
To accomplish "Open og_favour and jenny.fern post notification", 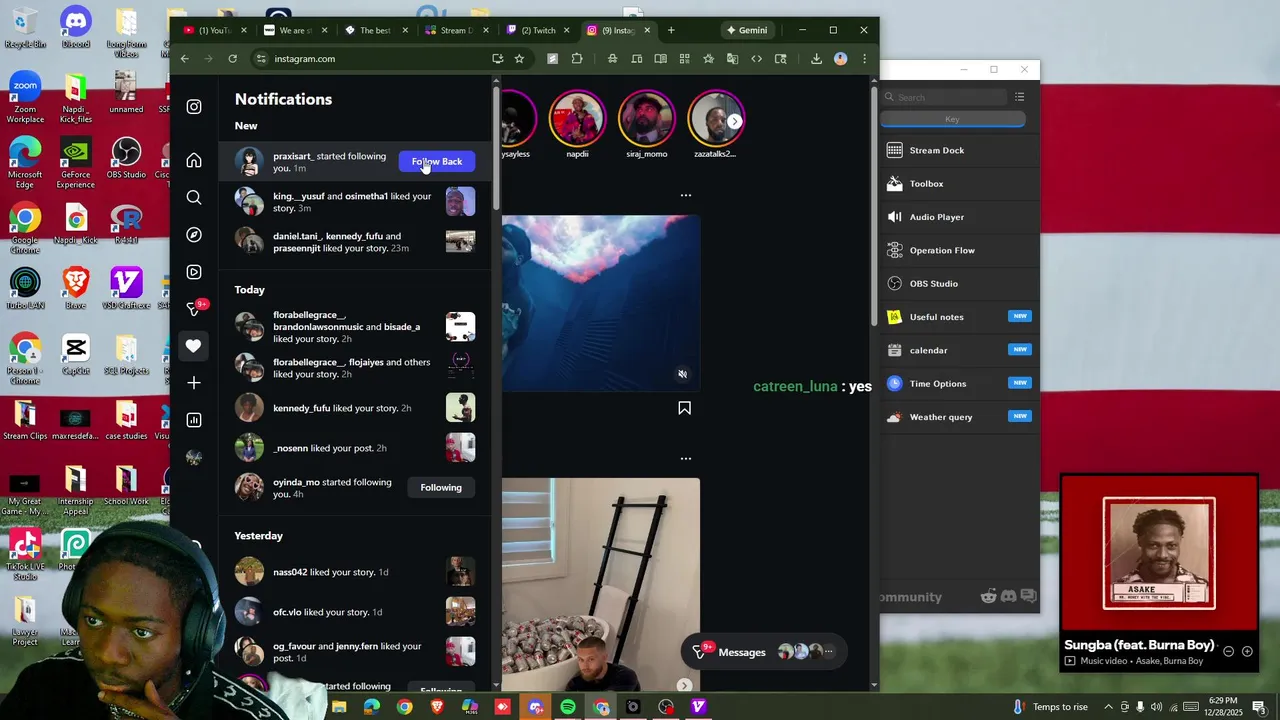I will point(356,652).
